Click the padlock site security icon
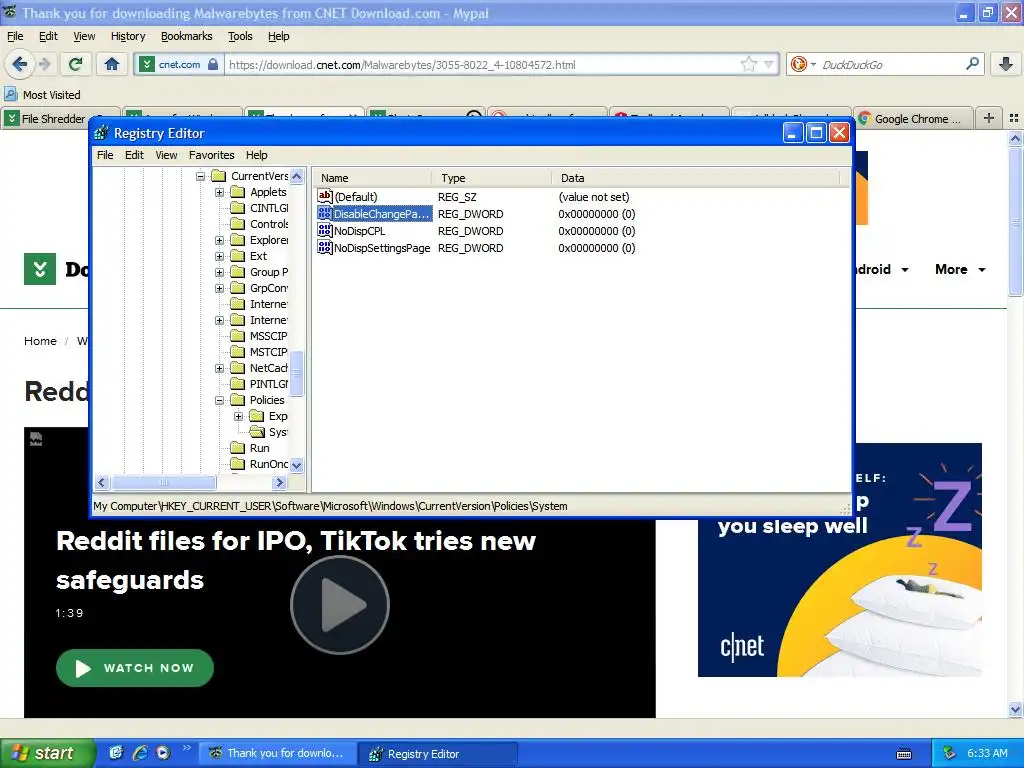1024x768 pixels. click(x=213, y=64)
